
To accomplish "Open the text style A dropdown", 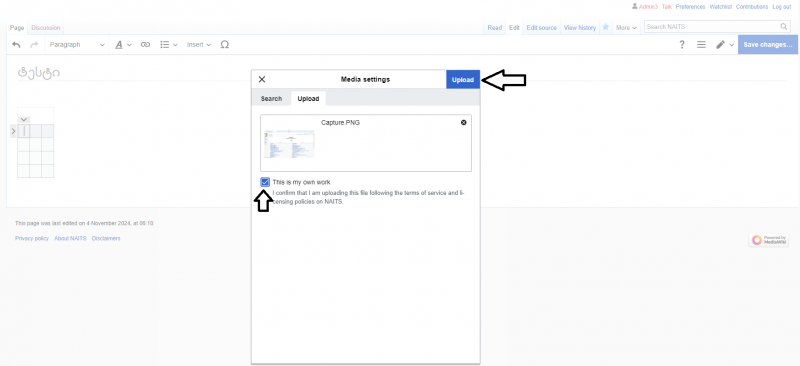I will 123,45.
